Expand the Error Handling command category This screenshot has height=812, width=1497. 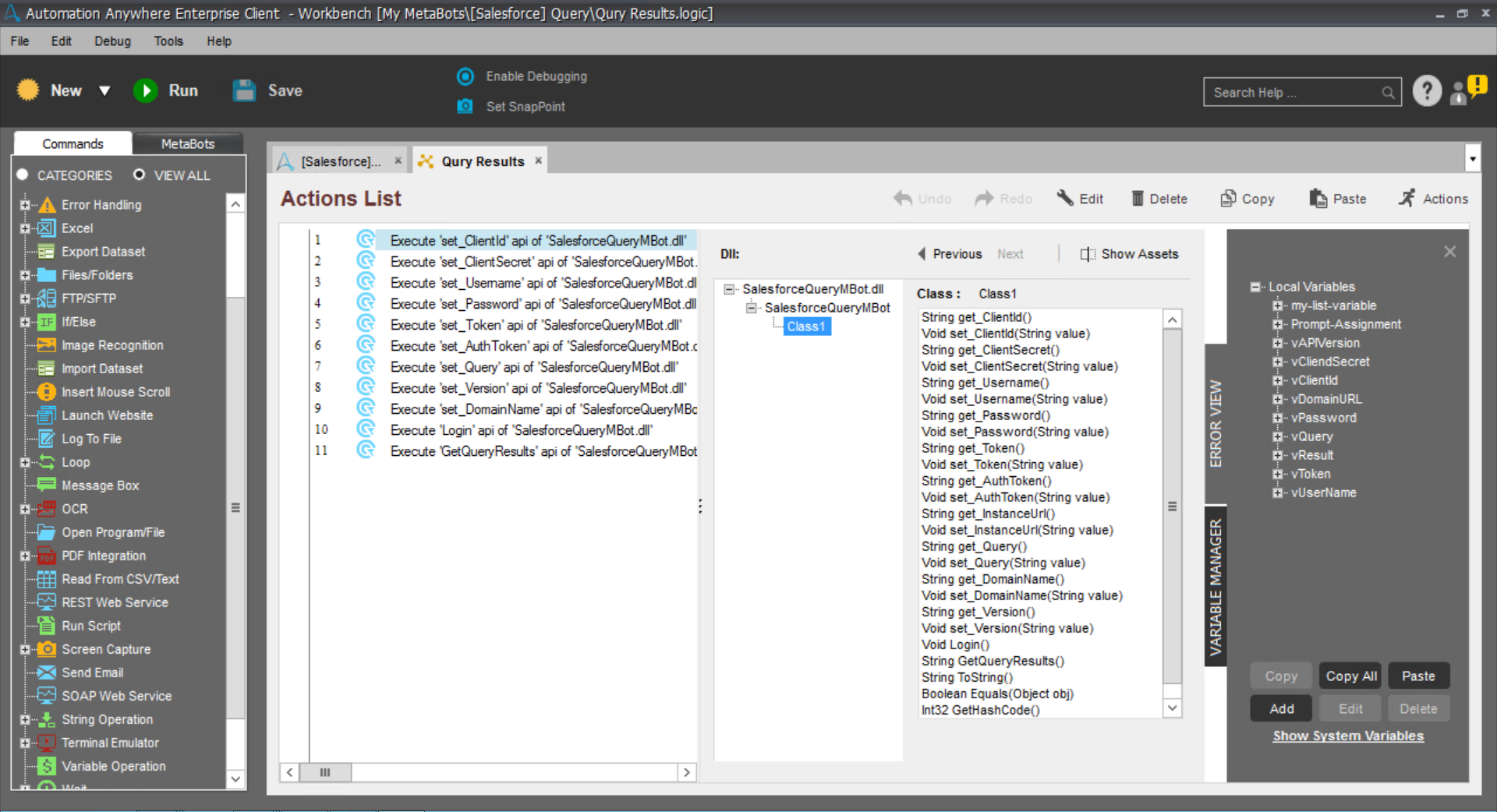[25, 205]
